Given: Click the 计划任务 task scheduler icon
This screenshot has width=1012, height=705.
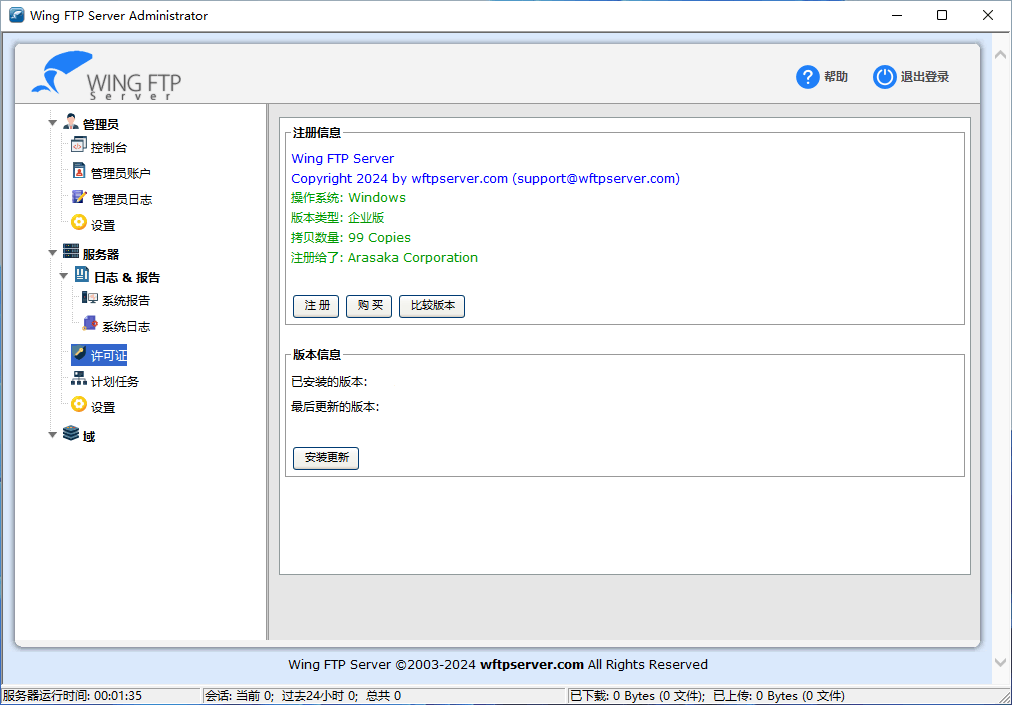Looking at the screenshot, I should pos(79,379).
